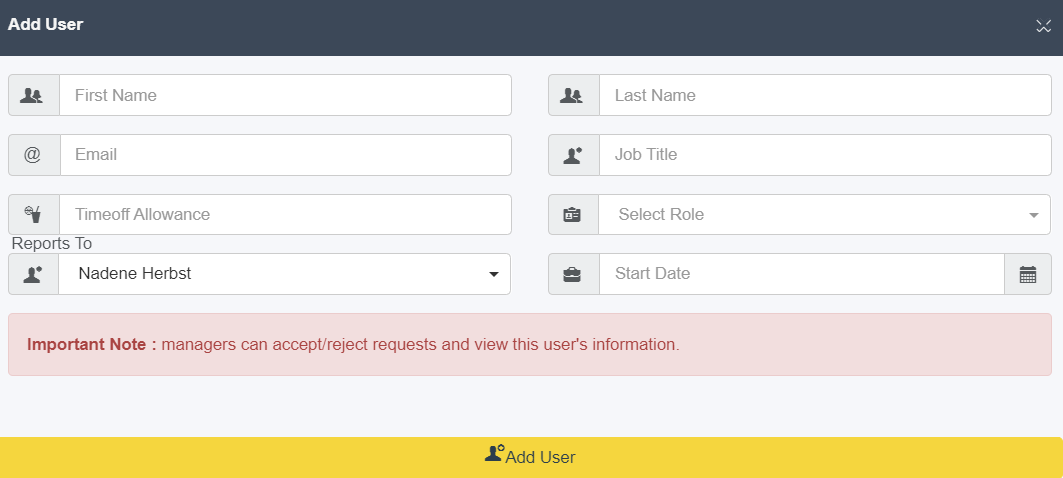1063x478 pixels.
Task: Click the person icon beside Job Title
Action: click(x=573, y=155)
